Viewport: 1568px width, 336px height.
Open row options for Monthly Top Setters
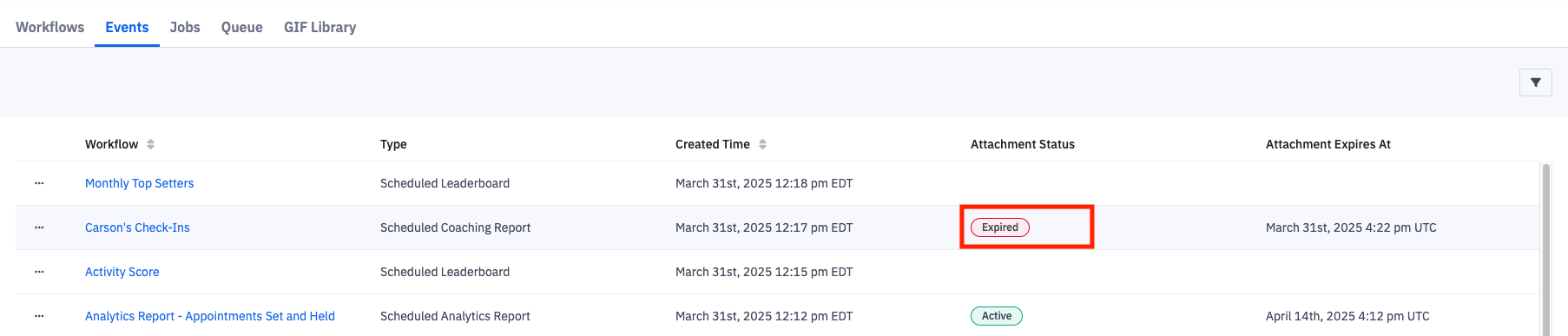[39, 183]
